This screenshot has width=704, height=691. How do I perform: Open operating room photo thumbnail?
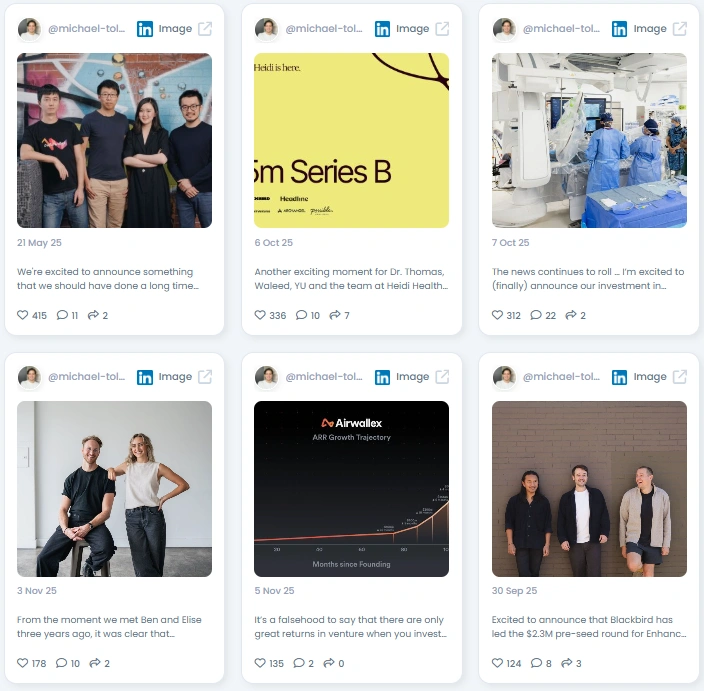click(589, 141)
